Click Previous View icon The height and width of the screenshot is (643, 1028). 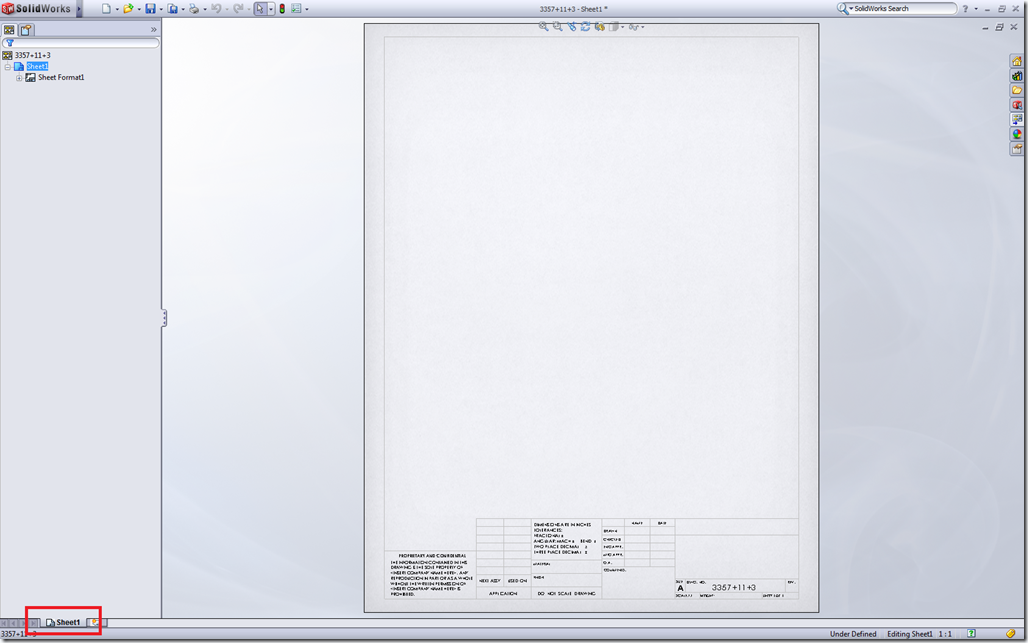572,26
